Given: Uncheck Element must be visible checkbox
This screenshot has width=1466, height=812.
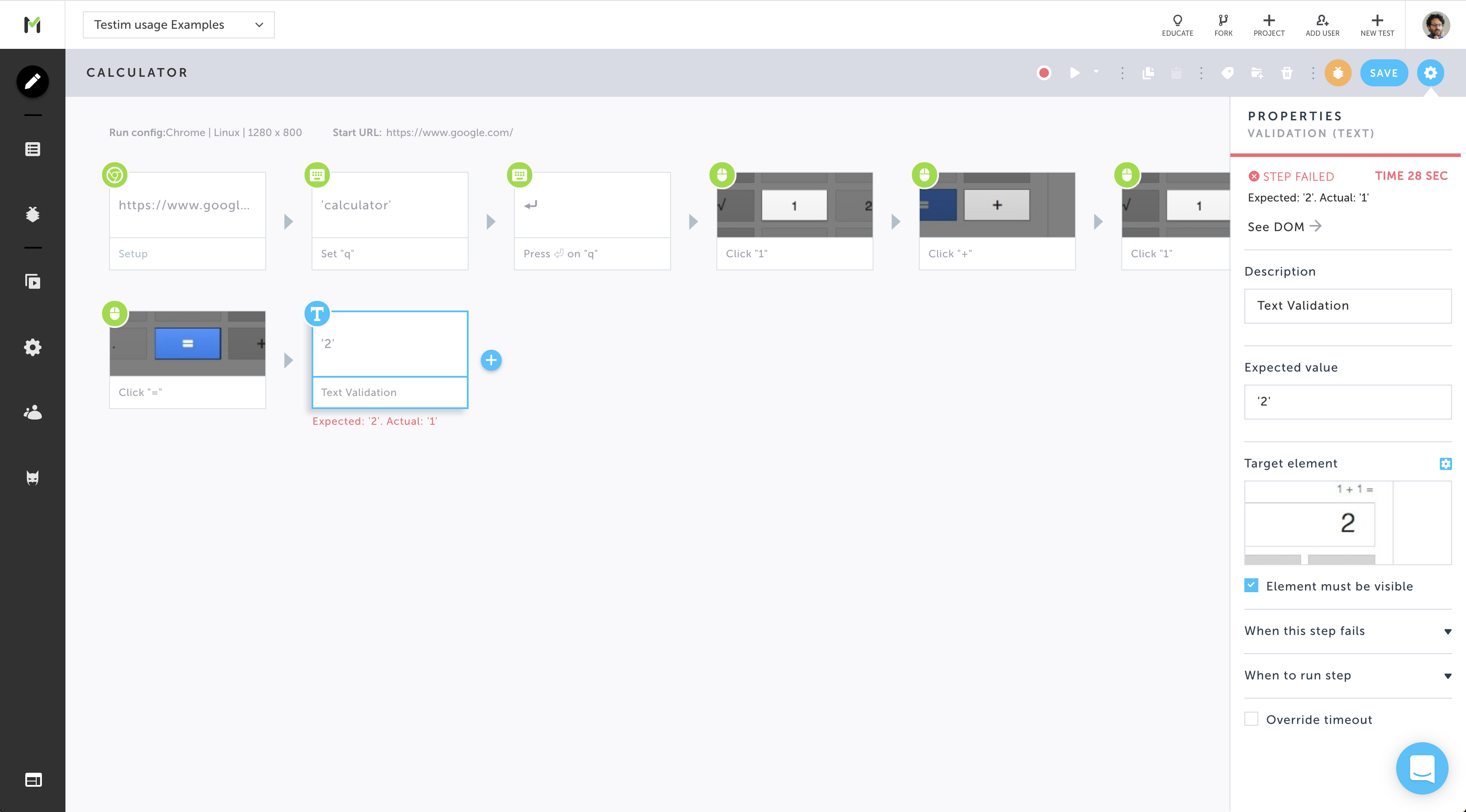Looking at the screenshot, I should pos(1251,586).
